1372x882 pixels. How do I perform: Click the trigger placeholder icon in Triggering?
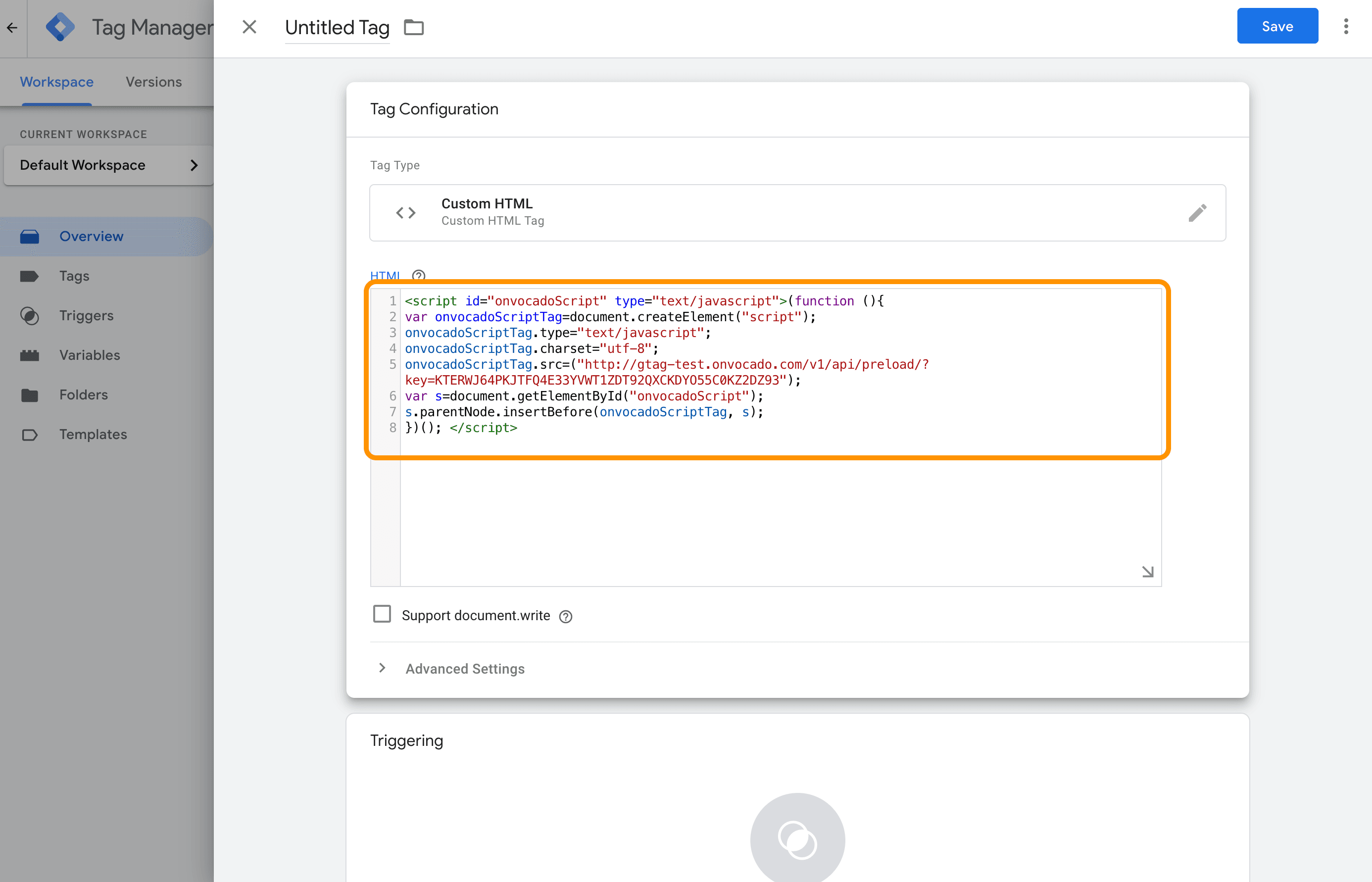coord(797,839)
